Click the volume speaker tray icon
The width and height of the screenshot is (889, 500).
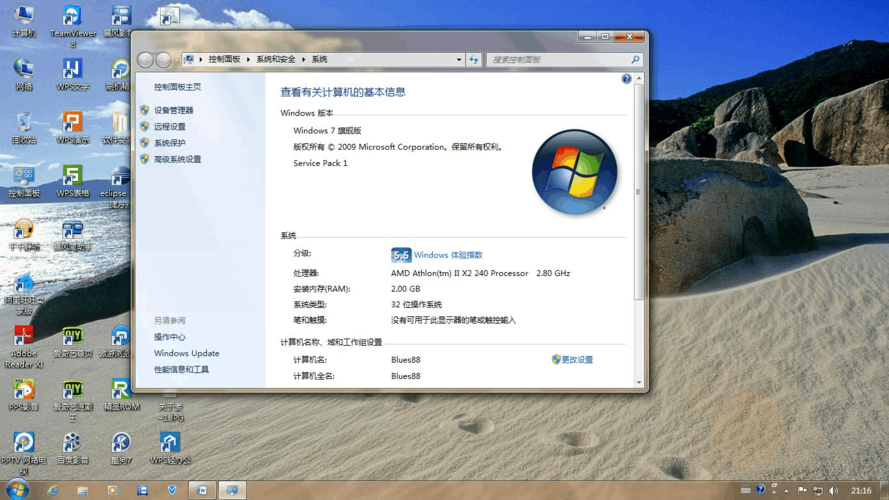pyautogui.click(x=833, y=490)
